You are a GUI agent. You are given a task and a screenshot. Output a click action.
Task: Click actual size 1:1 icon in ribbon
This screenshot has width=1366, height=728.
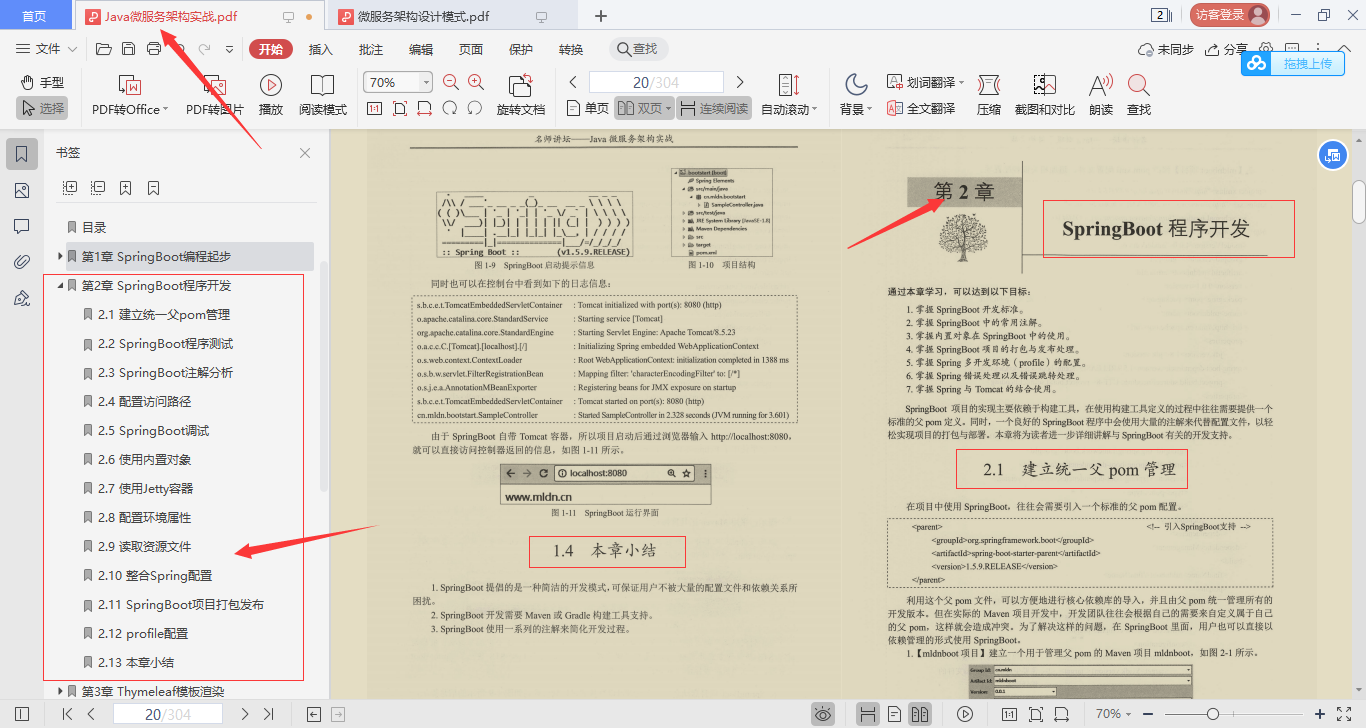(x=375, y=108)
